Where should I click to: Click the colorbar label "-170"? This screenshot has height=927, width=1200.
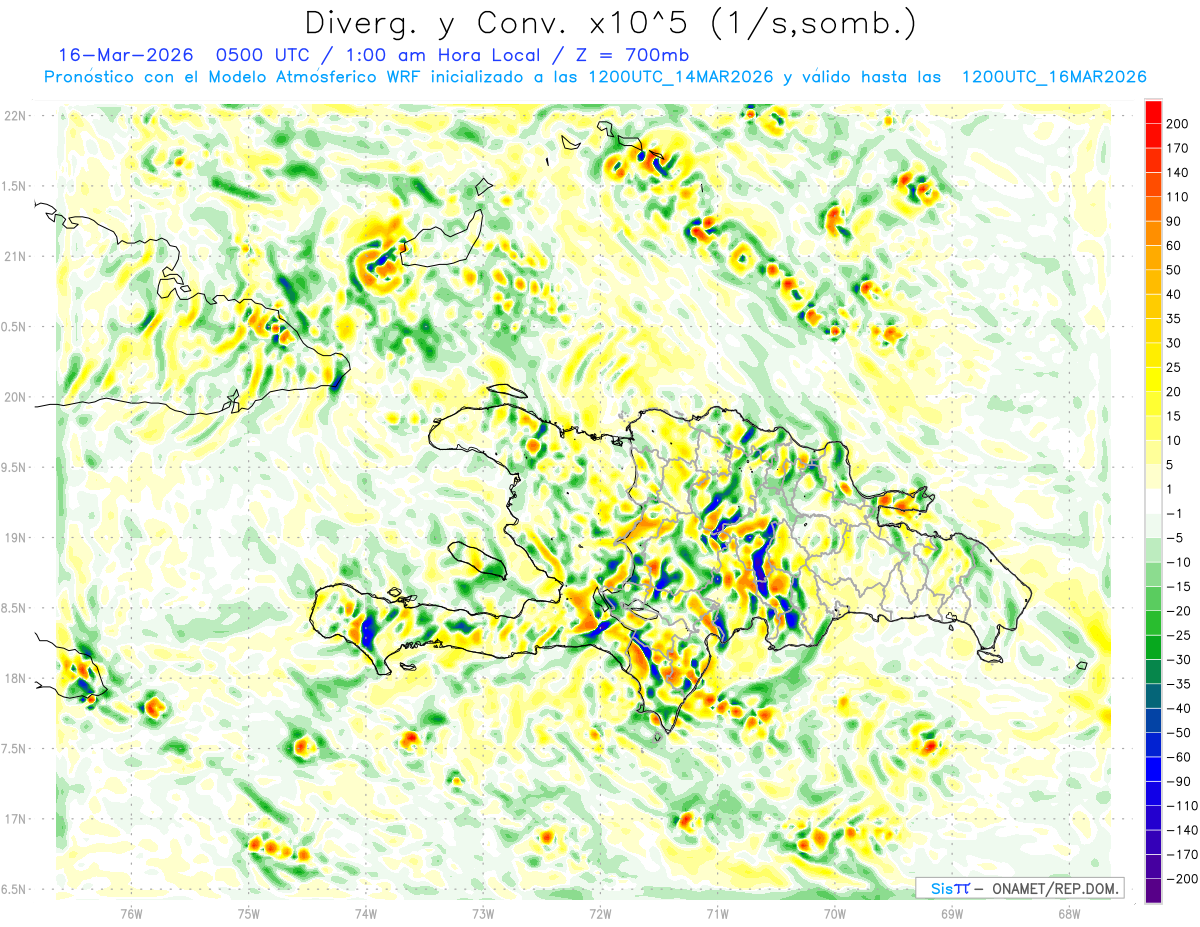(x=1182, y=854)
